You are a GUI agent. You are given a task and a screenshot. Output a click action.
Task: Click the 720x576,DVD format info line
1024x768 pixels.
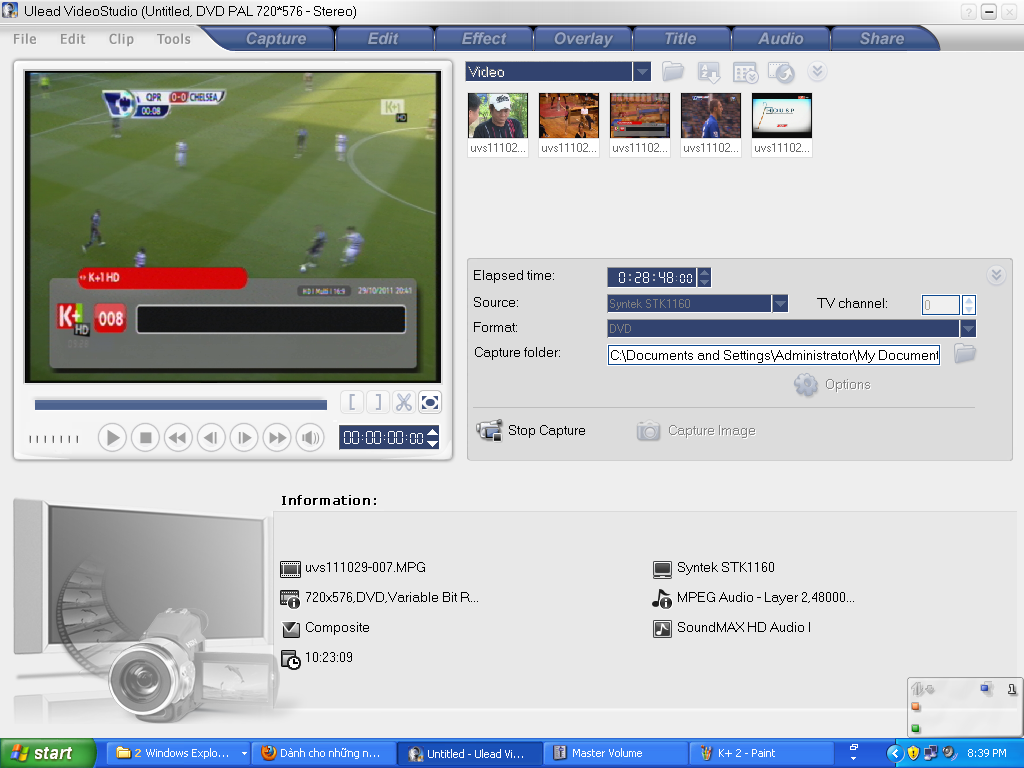click(x=391, y=598)
